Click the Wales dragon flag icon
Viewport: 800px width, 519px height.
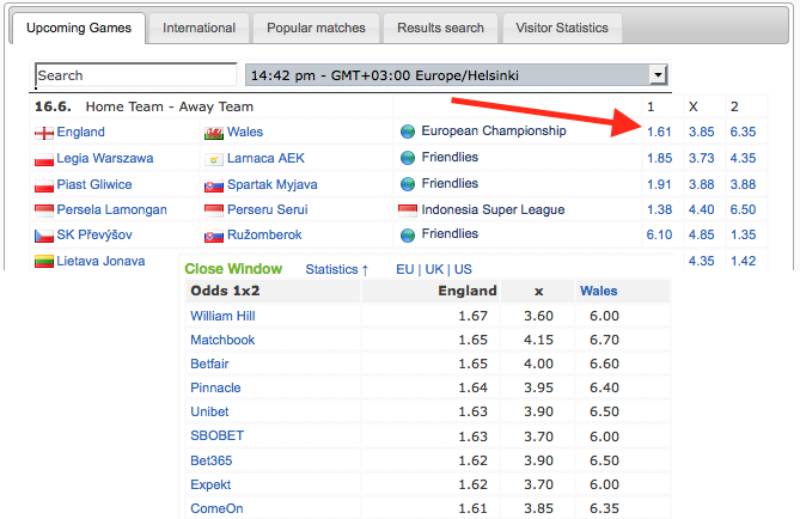[213, 133]
